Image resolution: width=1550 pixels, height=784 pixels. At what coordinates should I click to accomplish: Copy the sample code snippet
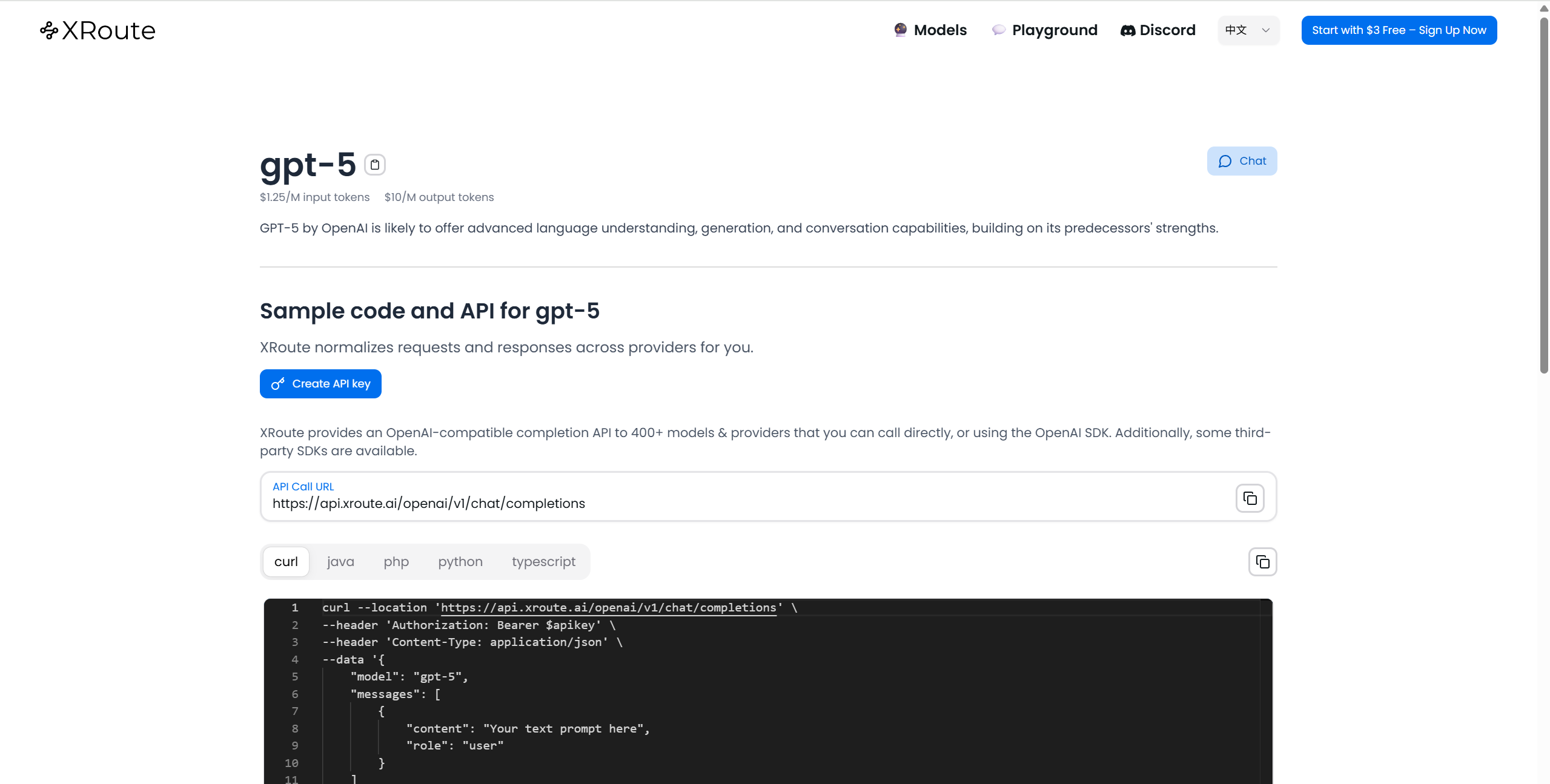coord(1262,562)
